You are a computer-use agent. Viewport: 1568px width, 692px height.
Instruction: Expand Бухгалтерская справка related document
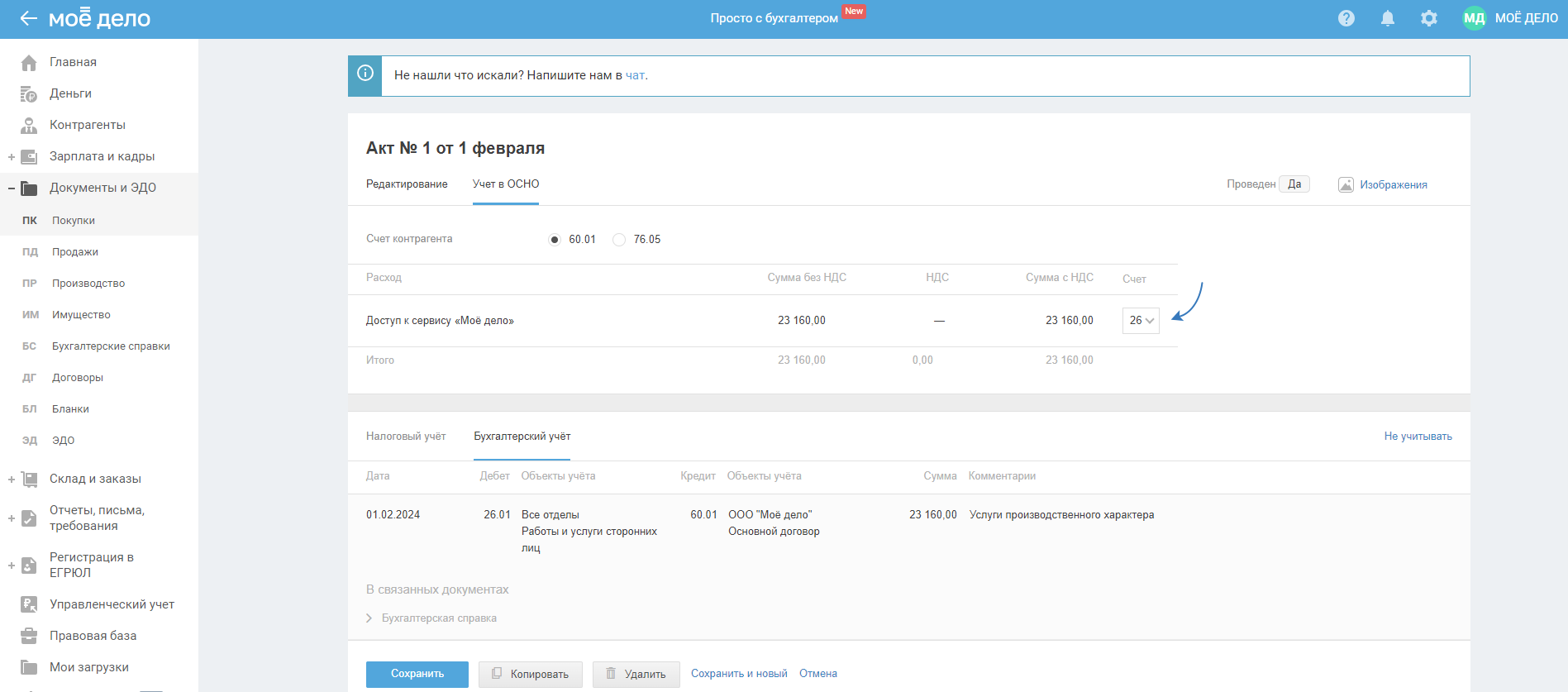[438, 618]
